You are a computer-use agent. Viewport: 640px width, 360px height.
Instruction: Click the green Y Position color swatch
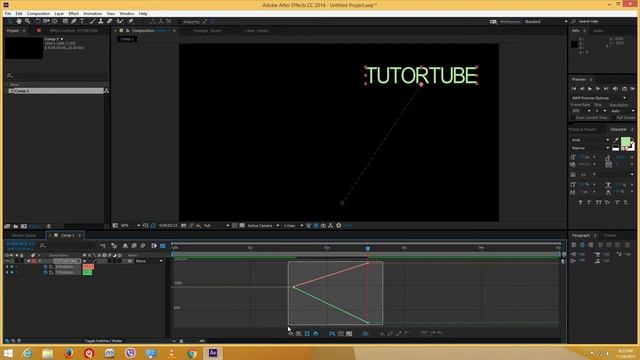click(x=87, y=272)
